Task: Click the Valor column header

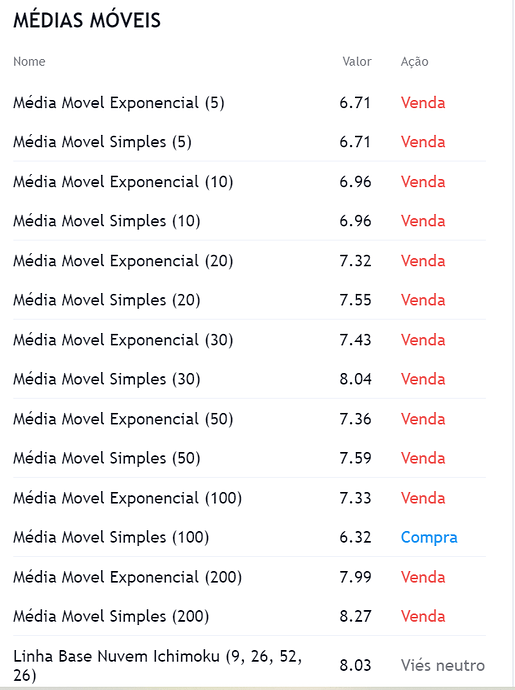Action: pos(357,62)
